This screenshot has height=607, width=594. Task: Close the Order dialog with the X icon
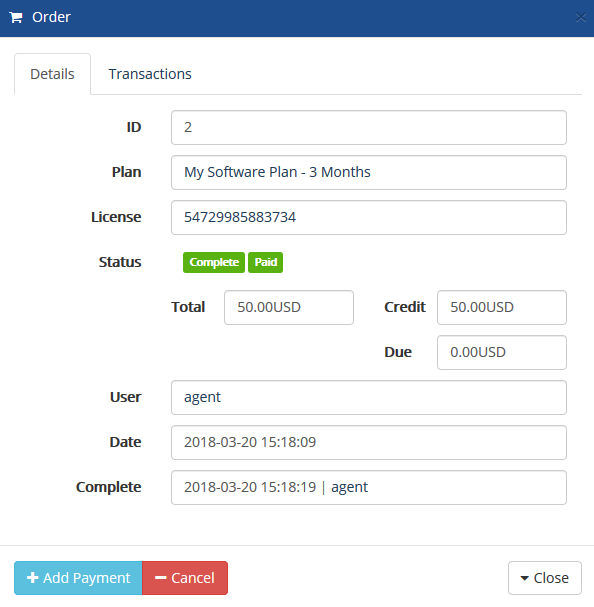(x=580, y=17)
